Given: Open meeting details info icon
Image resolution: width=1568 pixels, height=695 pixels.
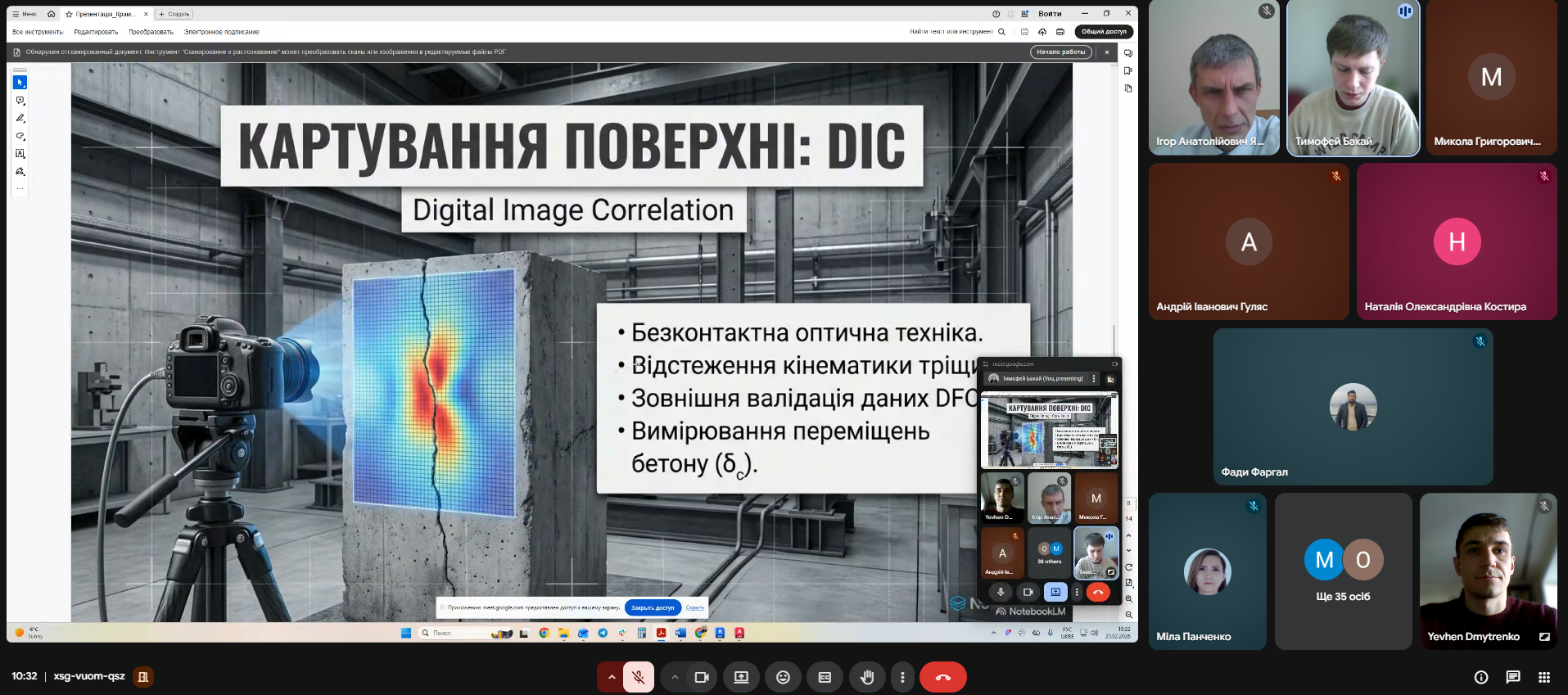Looking at the screenshot, I should click(x=1480, y=677).
